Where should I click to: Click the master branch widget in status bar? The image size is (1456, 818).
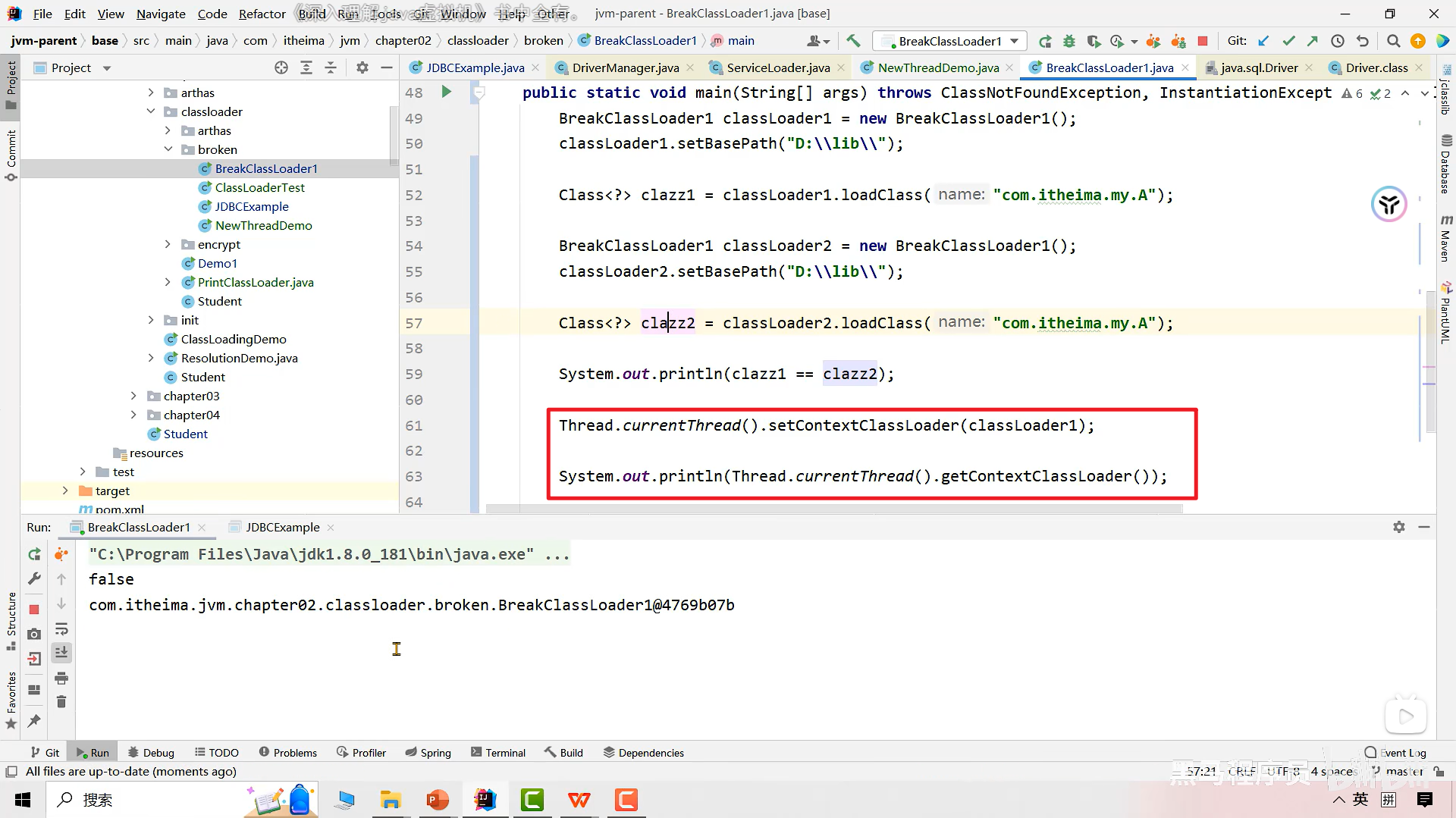1397,771
